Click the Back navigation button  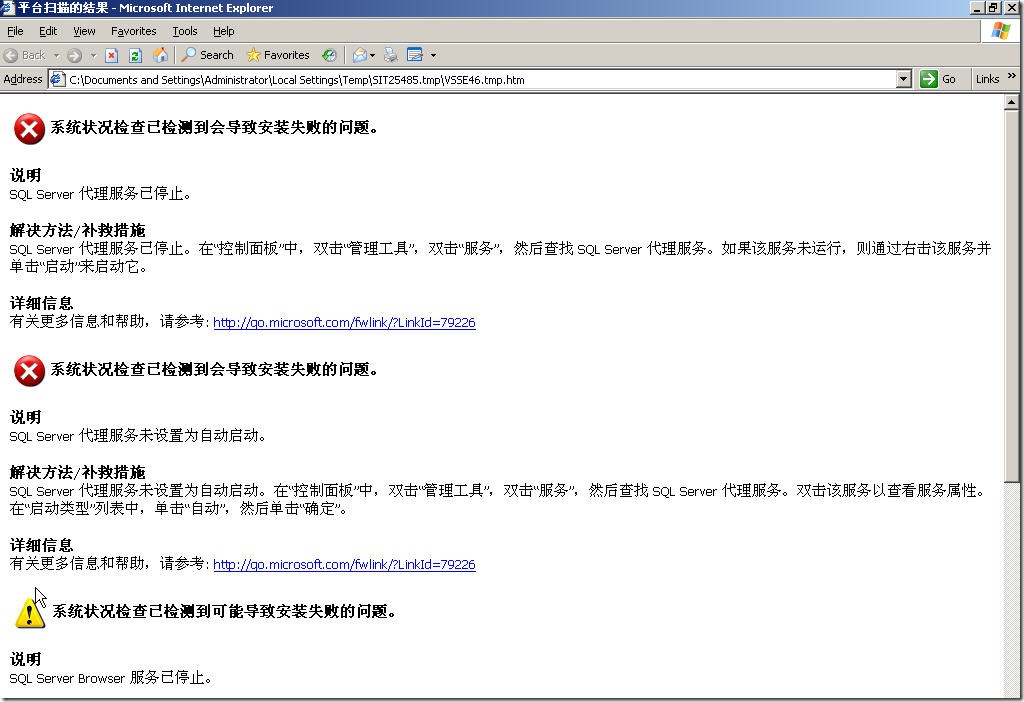tap(25, 56)
